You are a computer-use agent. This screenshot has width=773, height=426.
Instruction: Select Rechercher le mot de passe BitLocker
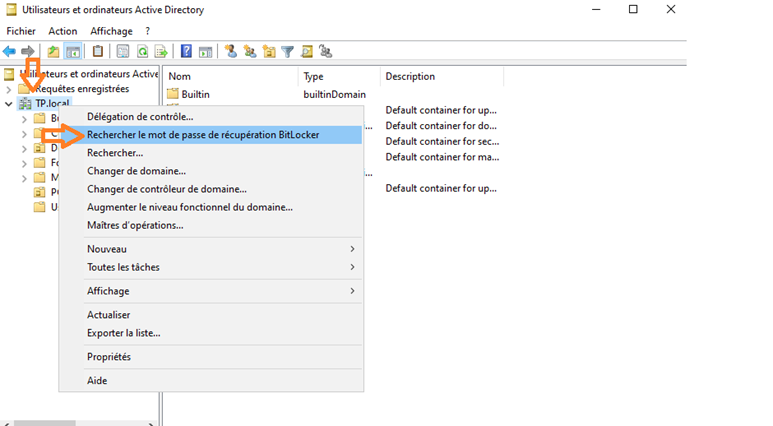click(211, 135)
